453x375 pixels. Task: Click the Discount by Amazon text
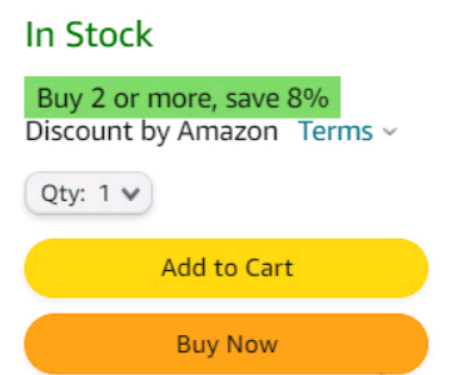tap(152, 132)
